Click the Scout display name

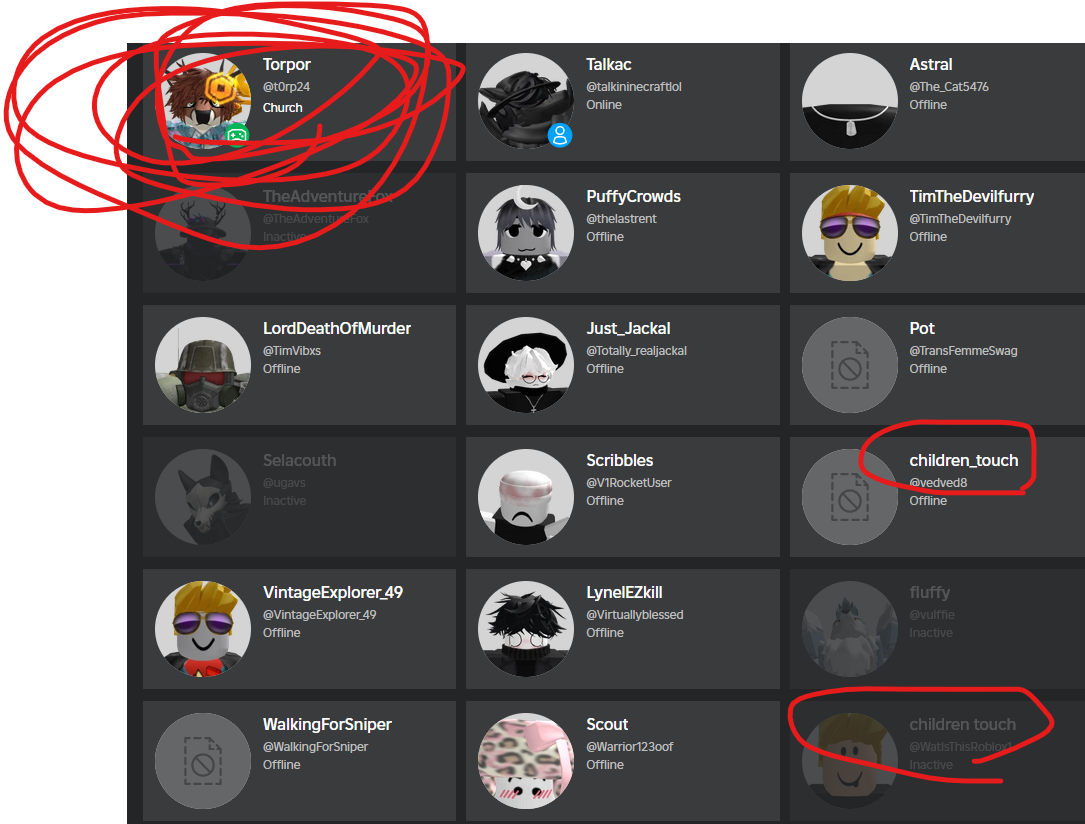pyautogui.click(x=607, y=724)
